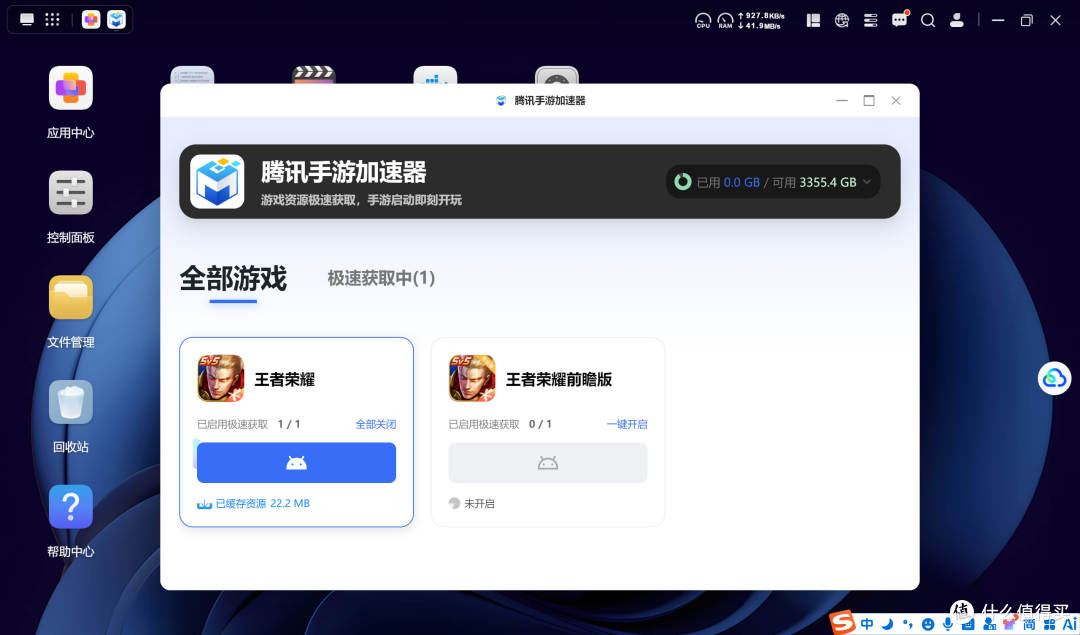This screenshot has width=1080, height=635.
Task: Click the network speed indicator
Action: point(761,21)
